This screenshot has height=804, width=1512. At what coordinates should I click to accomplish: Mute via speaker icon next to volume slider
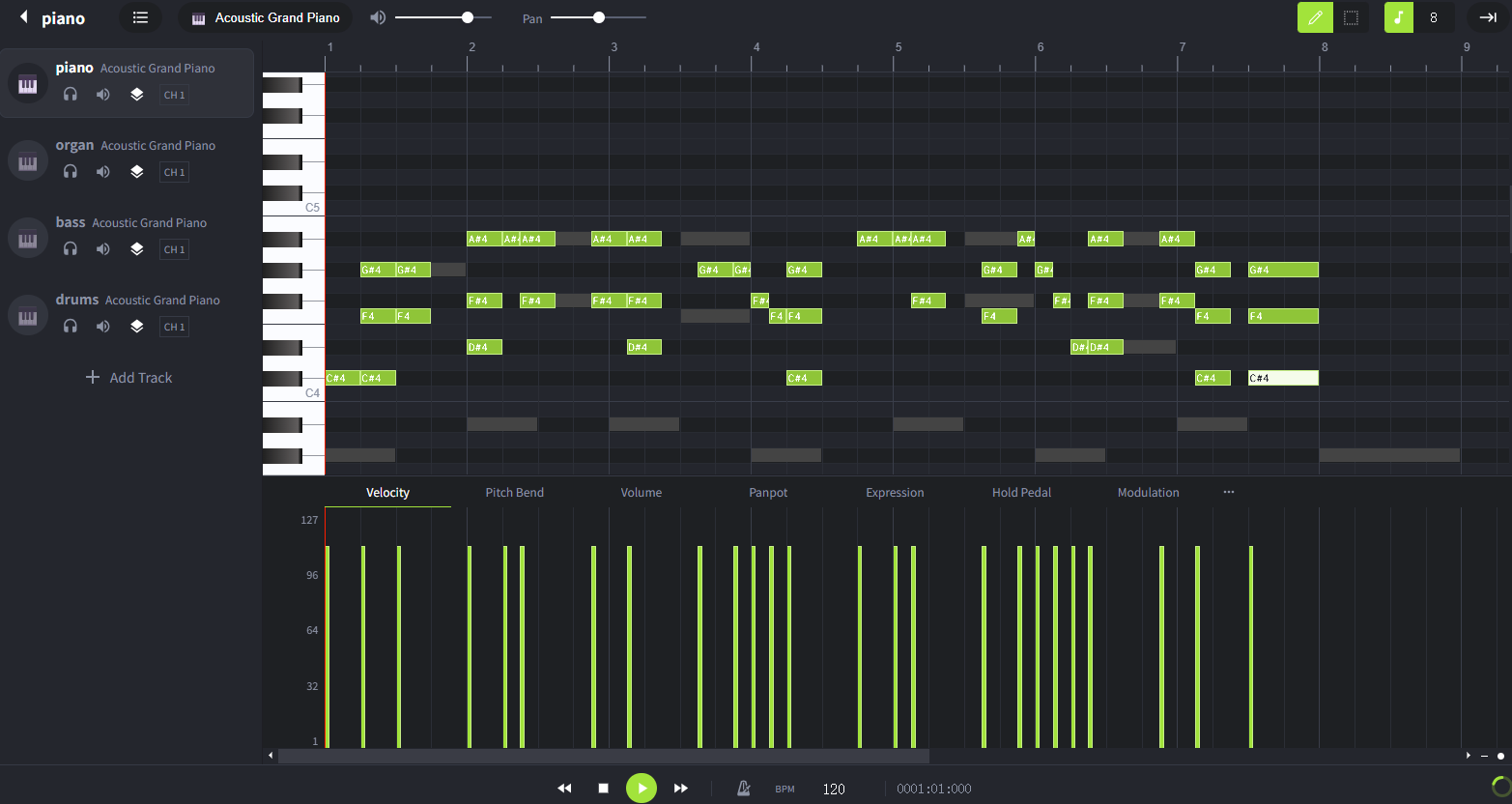(378, 17)
